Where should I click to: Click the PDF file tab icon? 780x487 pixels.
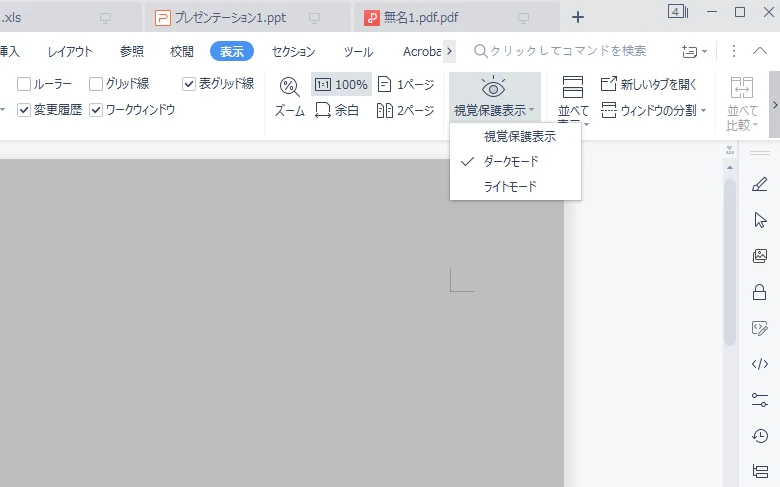[x=372, y=18]
